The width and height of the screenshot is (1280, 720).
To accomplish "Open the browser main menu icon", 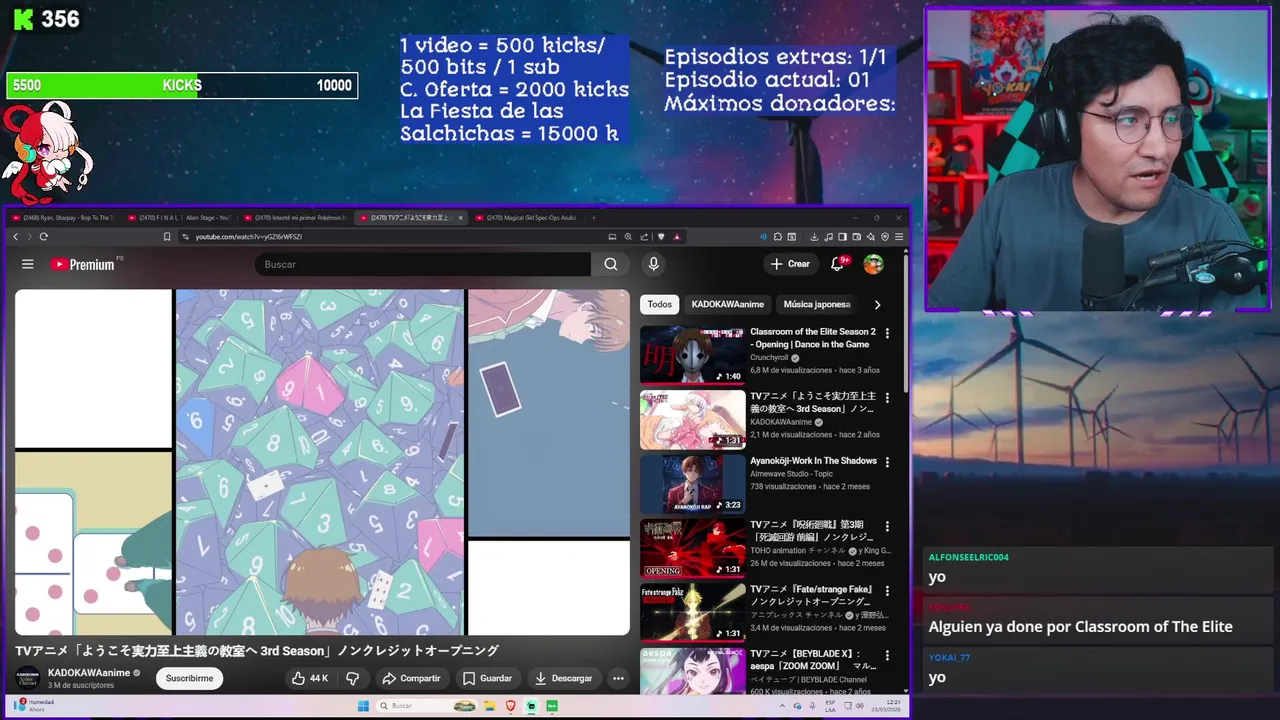I will point(899,237).
